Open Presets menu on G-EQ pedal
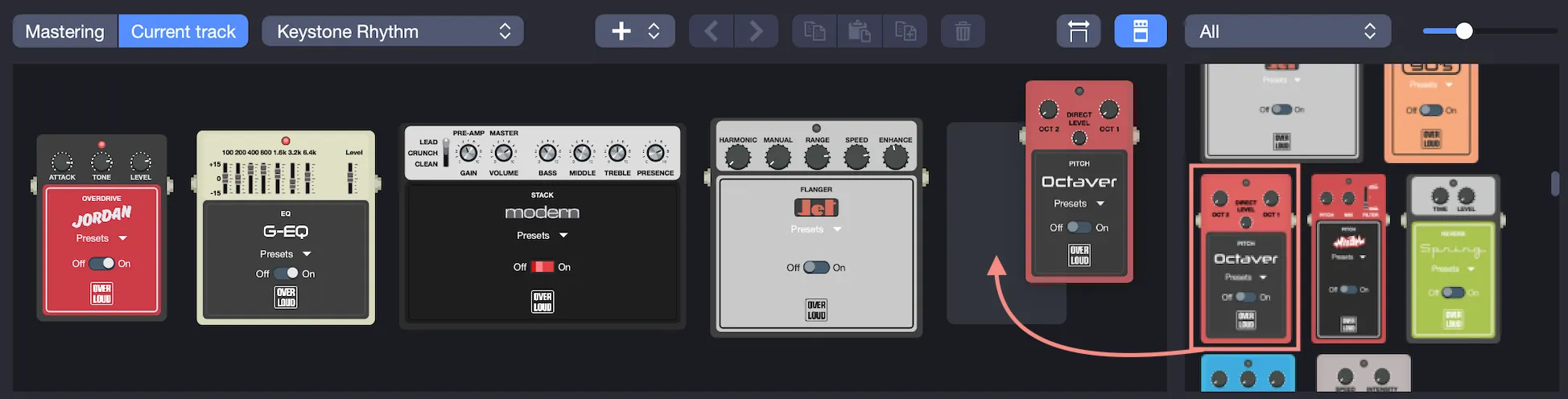The image size is (1568, 399). click(285, 254)
